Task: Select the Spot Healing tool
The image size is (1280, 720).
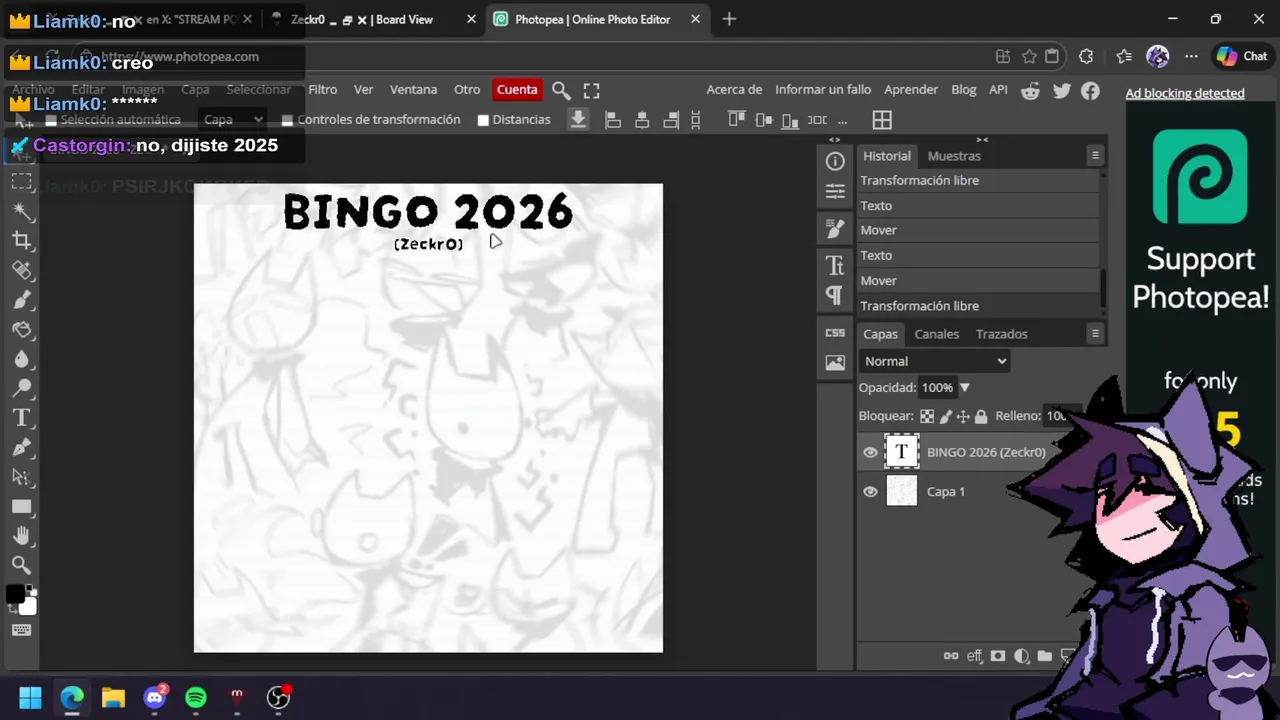Action: [x=21, y=270]
